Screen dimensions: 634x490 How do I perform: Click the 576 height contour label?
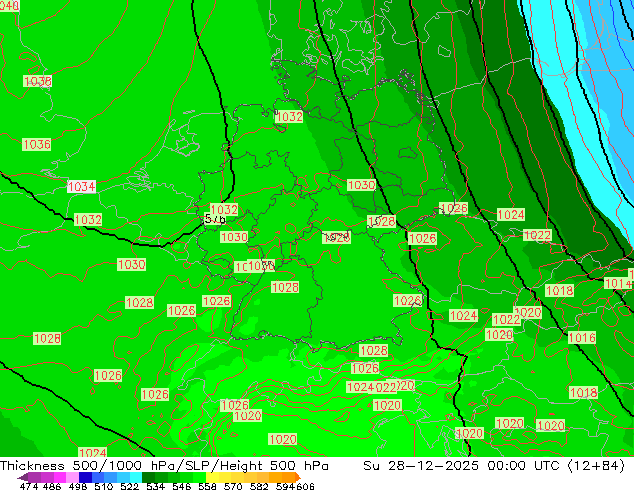tap(215, 220)
